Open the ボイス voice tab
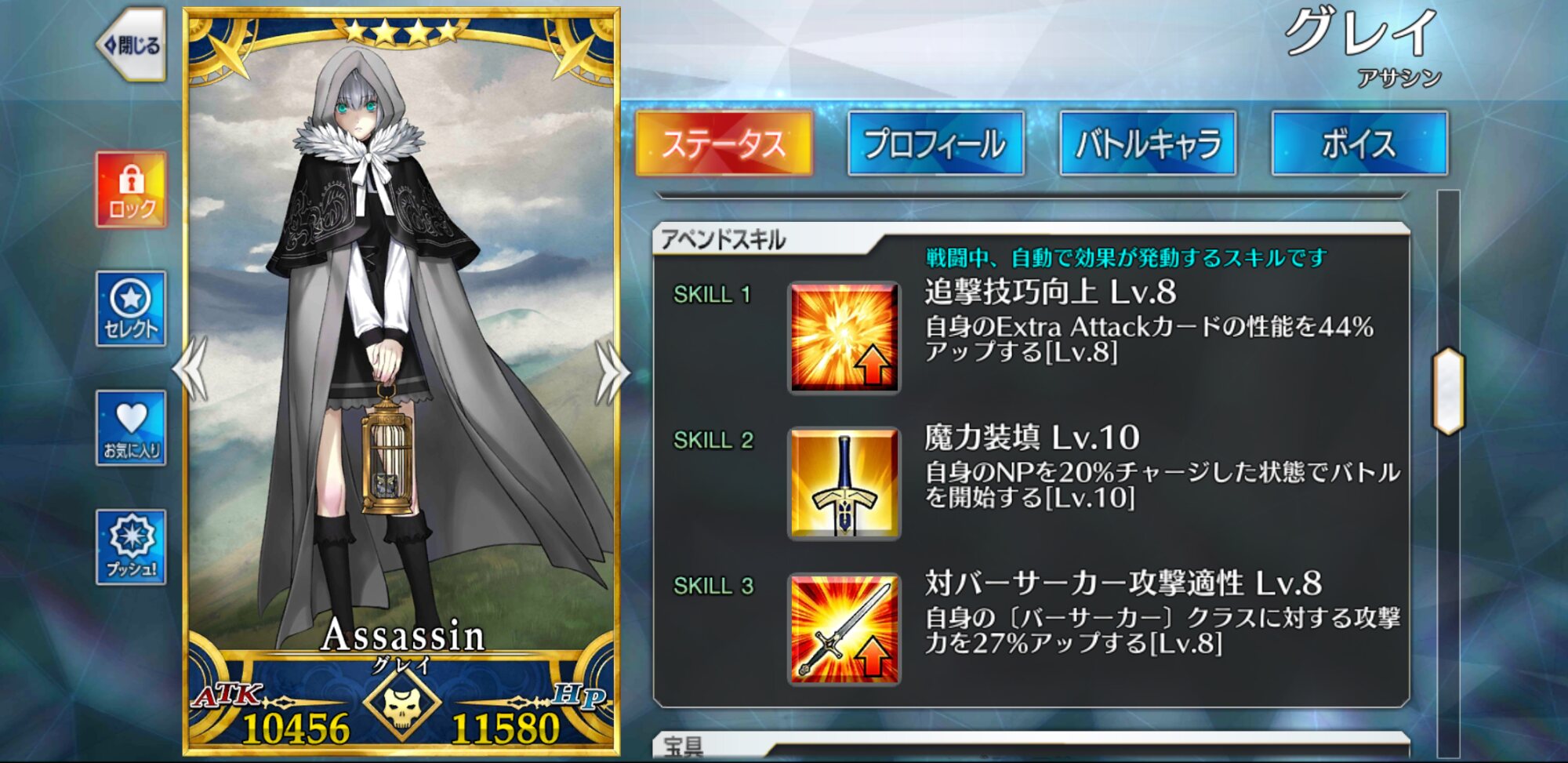Viewport: 1568px width, 763px height. point(1359,144)
